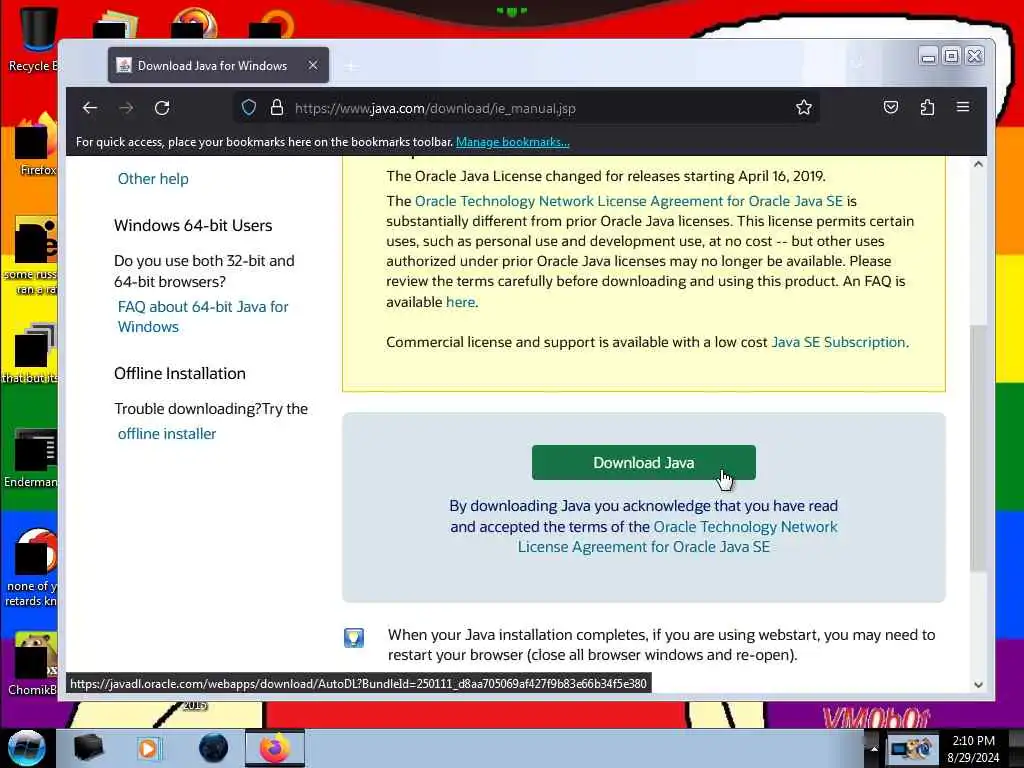
Task: Click the vertical scrollbar thumb
Action: tap(978, 448)
